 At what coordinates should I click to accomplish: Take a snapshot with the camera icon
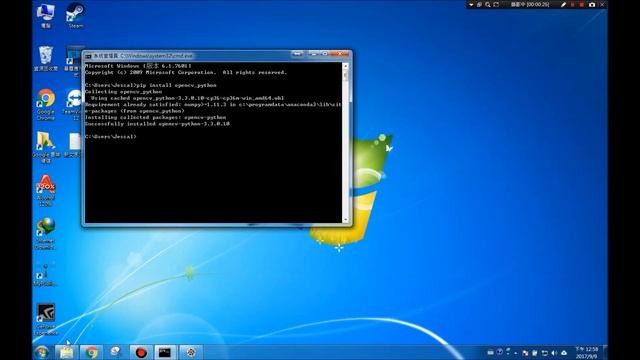pyautogui.click(x=592, y=4)
